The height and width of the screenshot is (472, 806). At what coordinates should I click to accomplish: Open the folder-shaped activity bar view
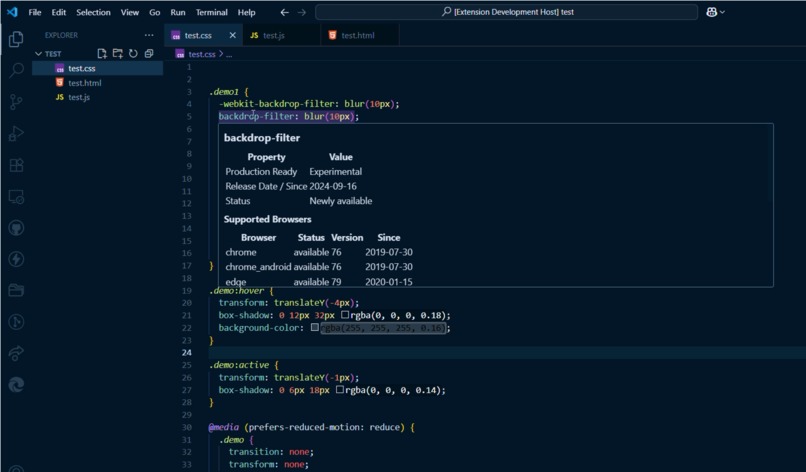coord(16,291)
